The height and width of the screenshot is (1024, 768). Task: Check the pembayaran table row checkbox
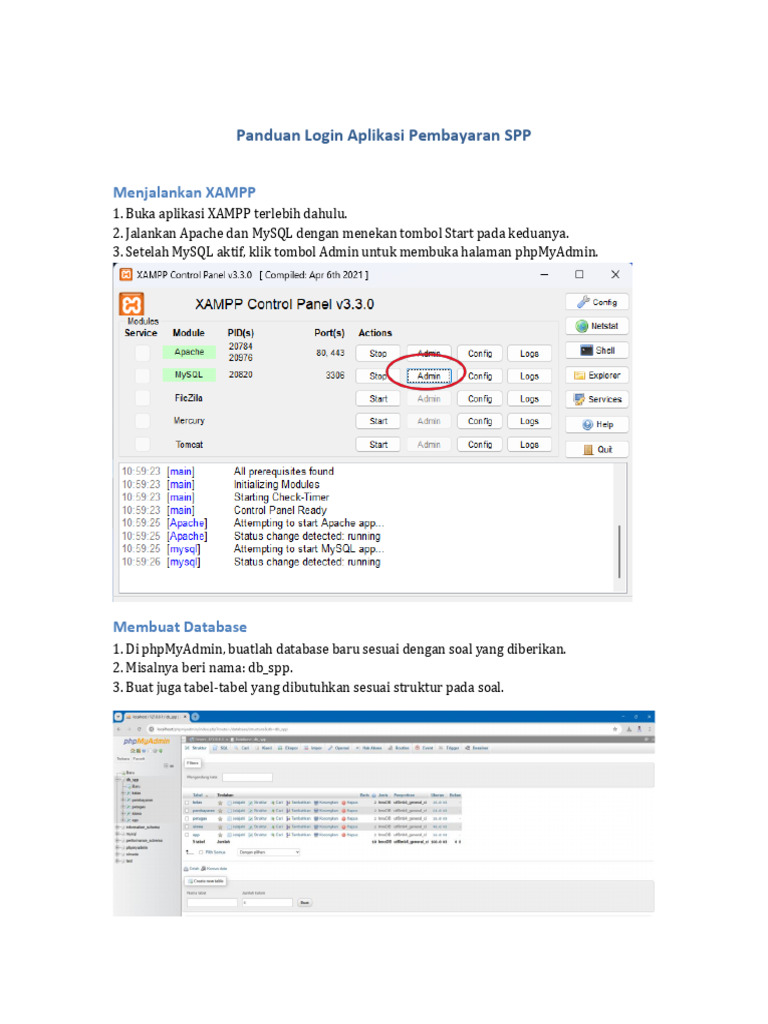point(187,810)
